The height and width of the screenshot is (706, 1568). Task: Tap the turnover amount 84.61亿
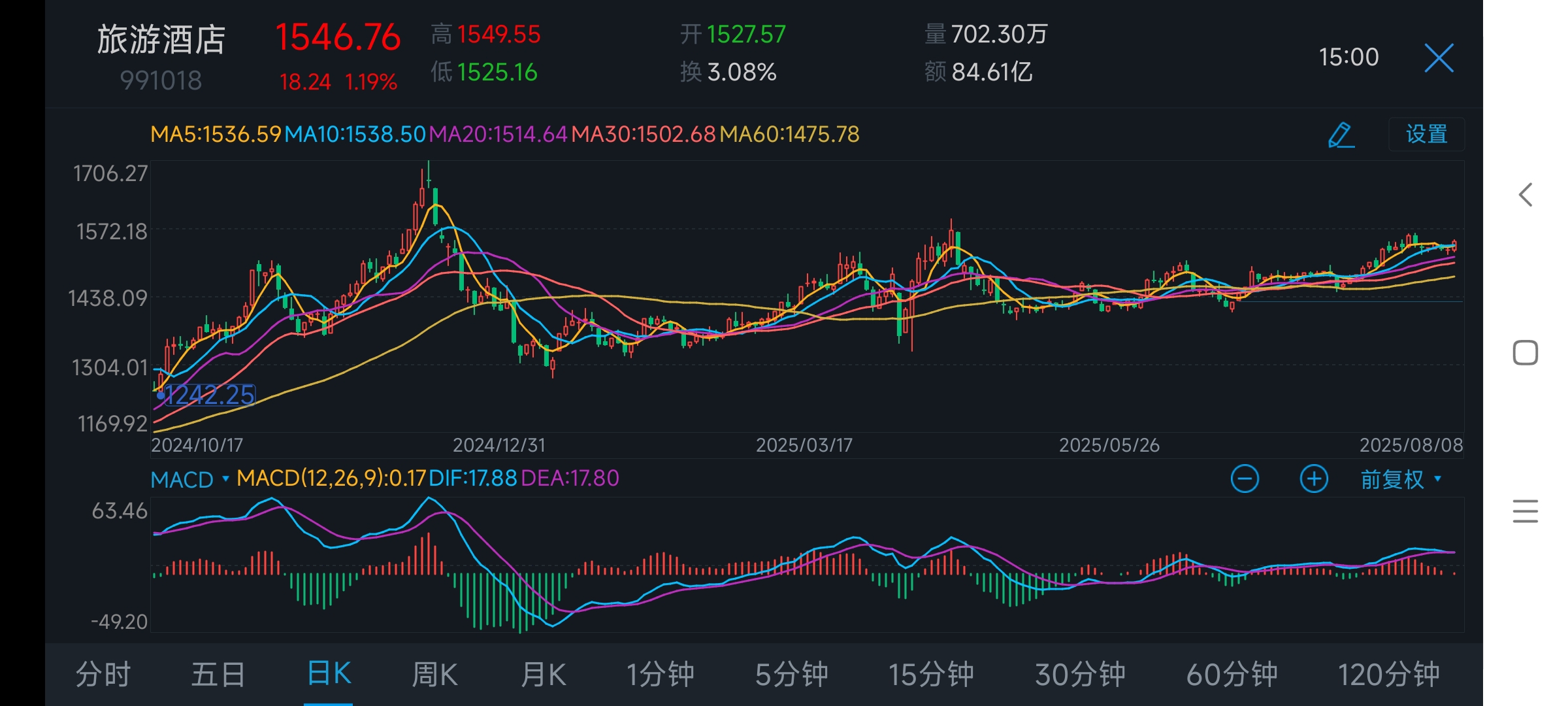[992, 73]
